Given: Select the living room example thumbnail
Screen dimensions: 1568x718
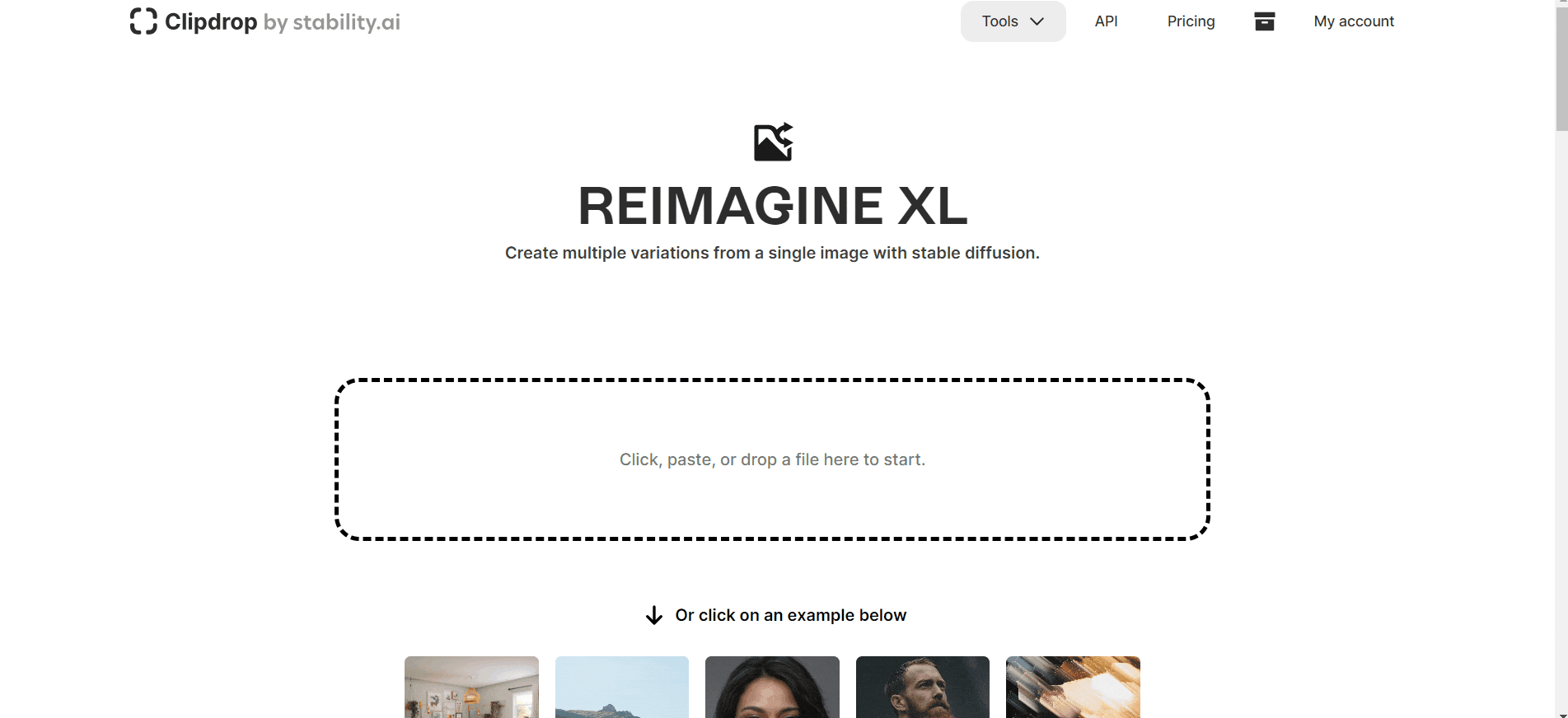Looking at the screenshot, I should point(471,687).
